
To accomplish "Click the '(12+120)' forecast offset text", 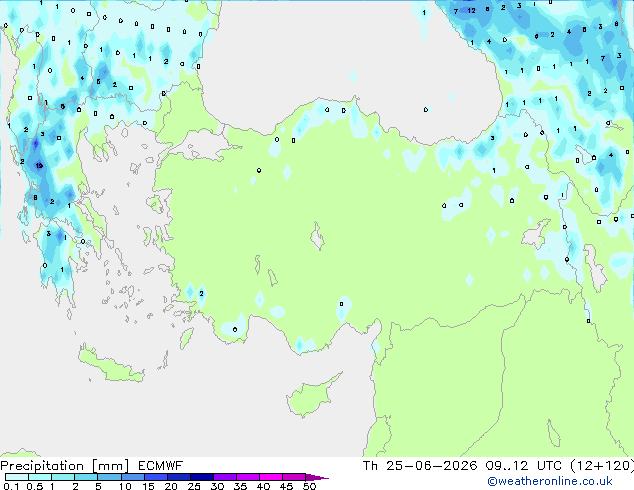I will click(602, 466).
